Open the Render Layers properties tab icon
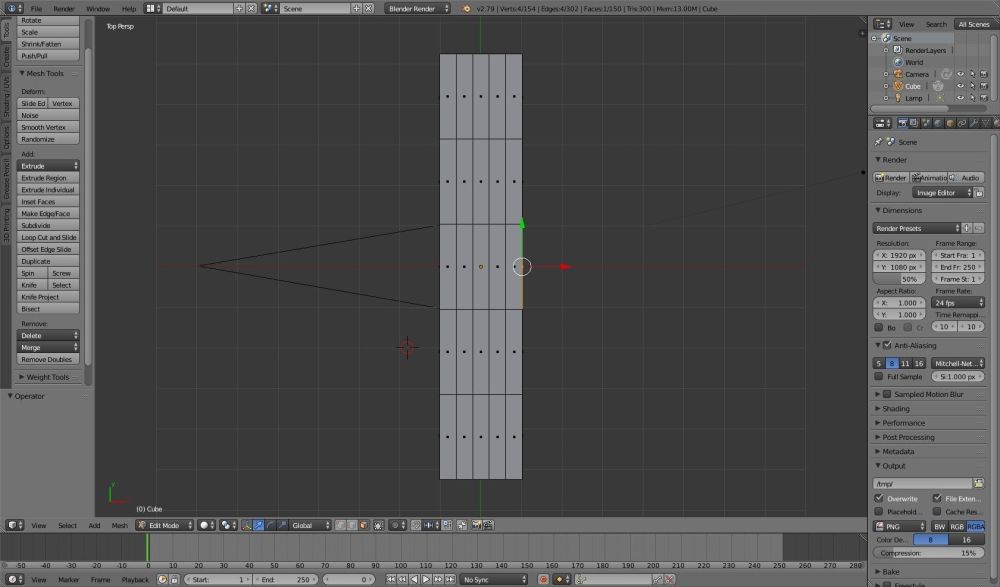Image resolution: width=1000 pixels, height=587 pixels. tap(913, 123)
